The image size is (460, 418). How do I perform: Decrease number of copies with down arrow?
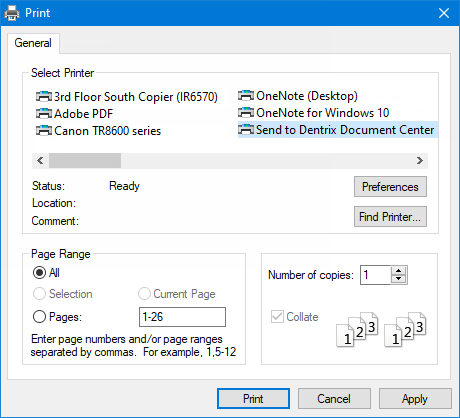(x=399, y=279)
